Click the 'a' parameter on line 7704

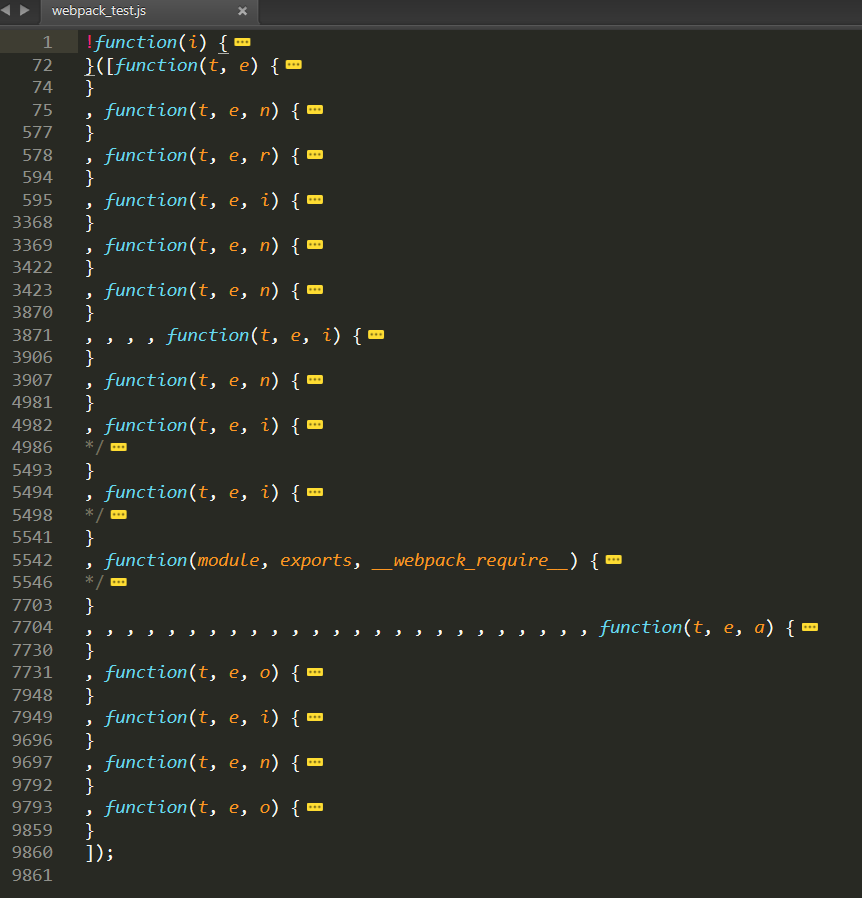point(759,628)
